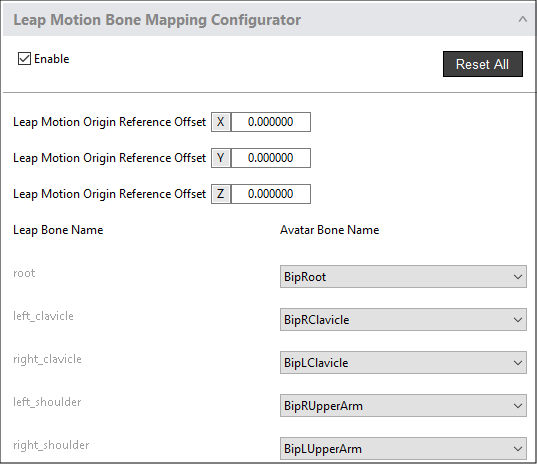
Task: Click the X axis label button
Action: (221, 122)
